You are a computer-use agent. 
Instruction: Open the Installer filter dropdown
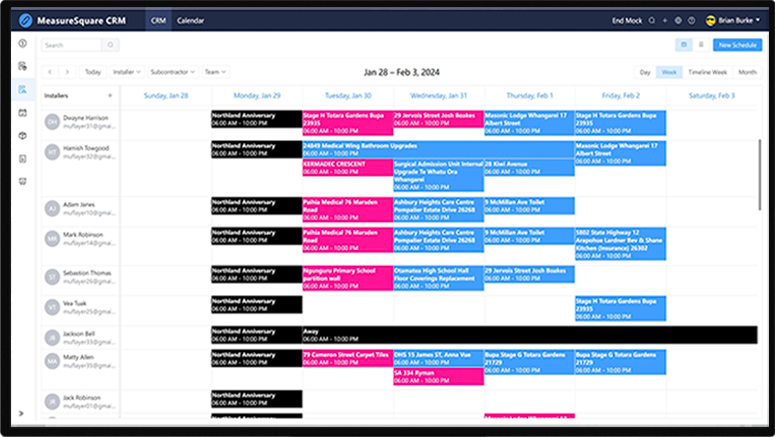125,72
